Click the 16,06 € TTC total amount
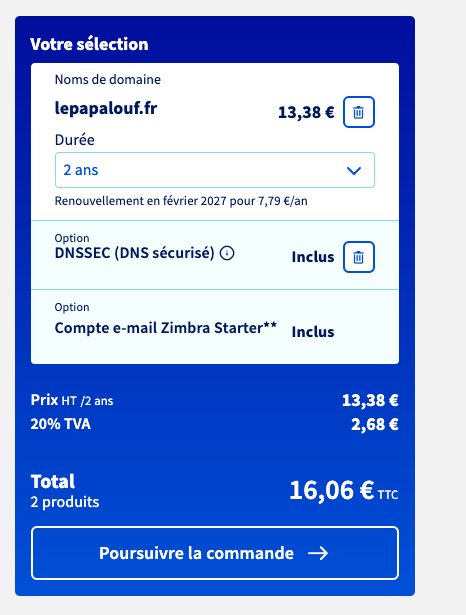The width and height of the screenshot is (466, 615). tap(344, 490)
